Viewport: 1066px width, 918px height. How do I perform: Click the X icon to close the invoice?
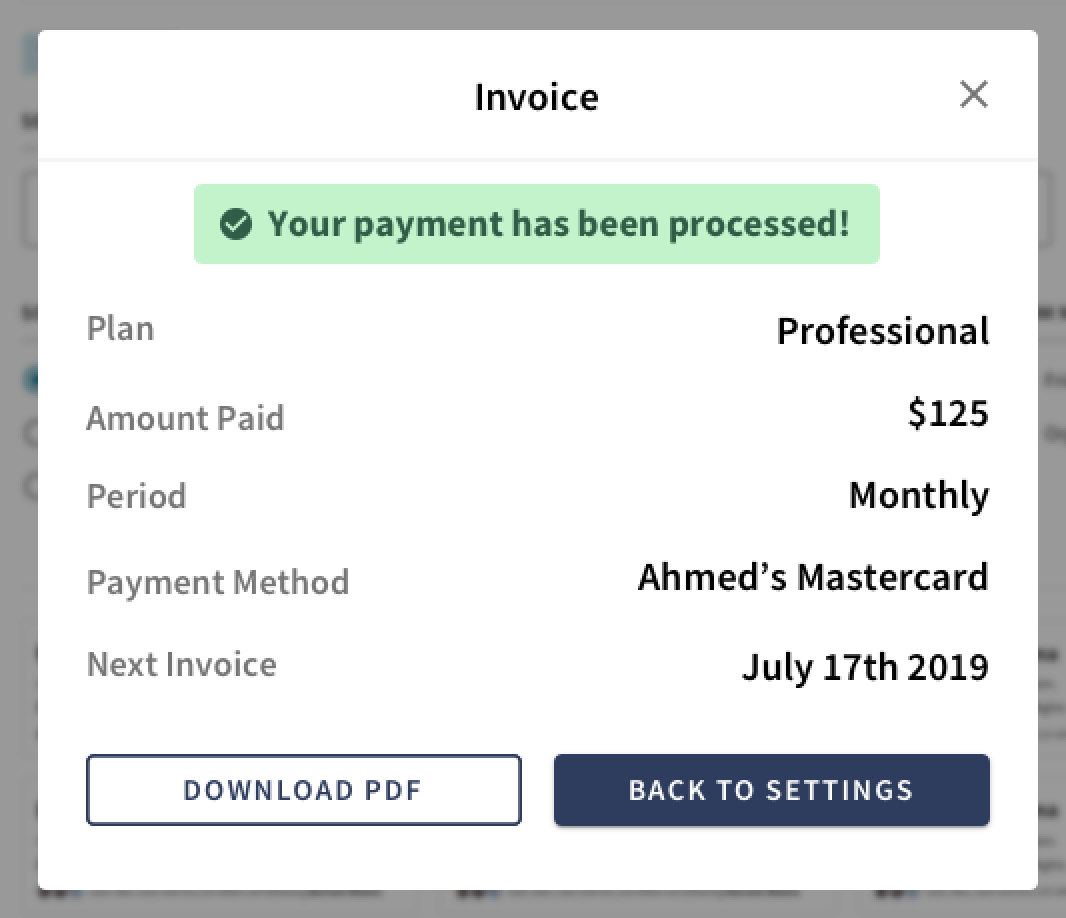(973, 94)
